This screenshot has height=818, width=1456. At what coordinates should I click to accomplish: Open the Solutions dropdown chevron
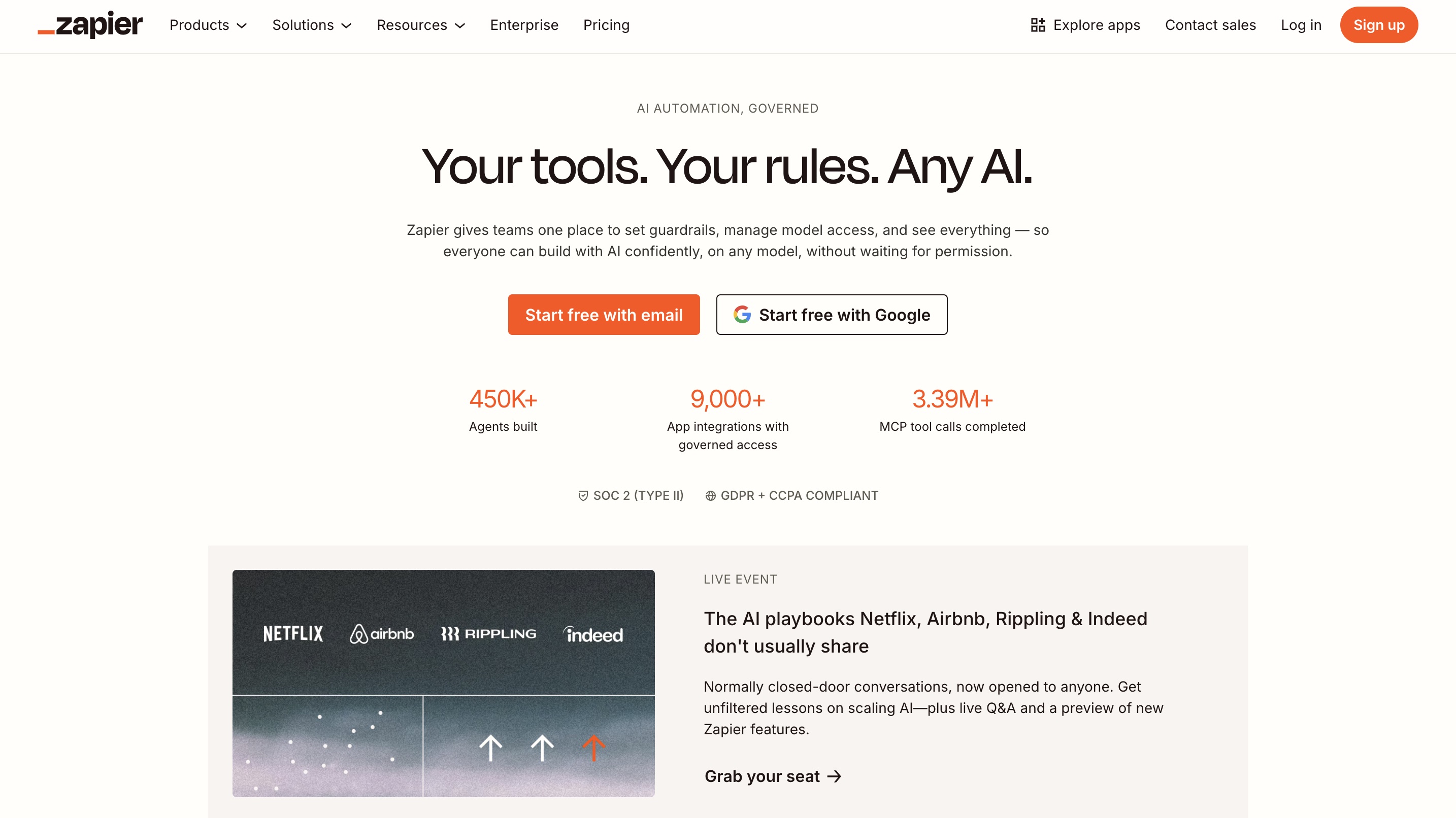tap(346, 25)
